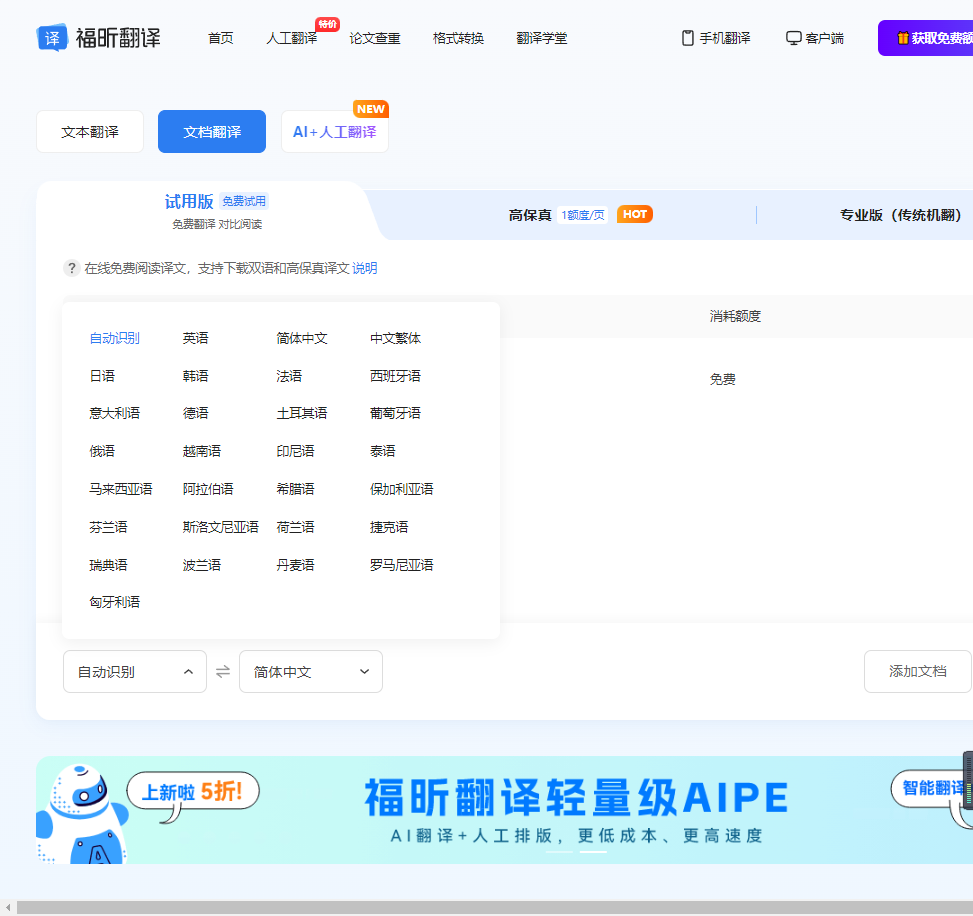
Task: Choose 捷克语 in the language list
Action: click(389, 528)
